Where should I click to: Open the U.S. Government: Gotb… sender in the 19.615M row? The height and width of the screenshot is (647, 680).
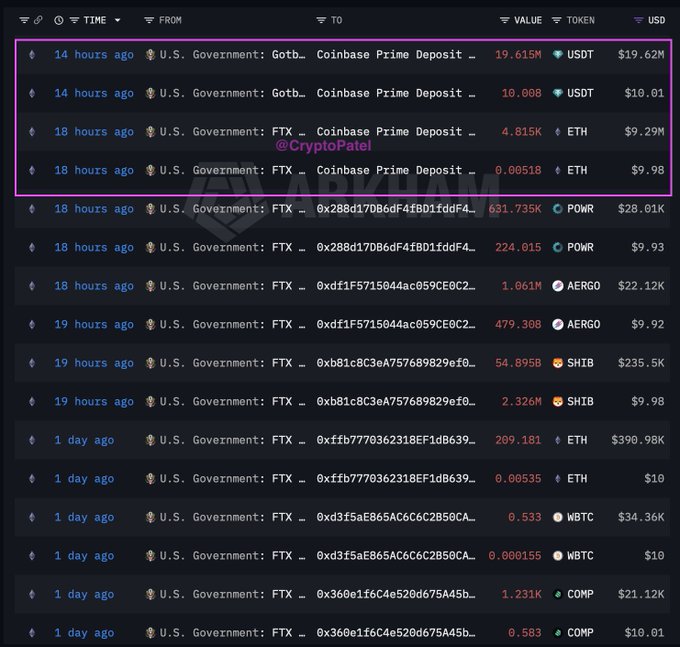tap(232, 55)
